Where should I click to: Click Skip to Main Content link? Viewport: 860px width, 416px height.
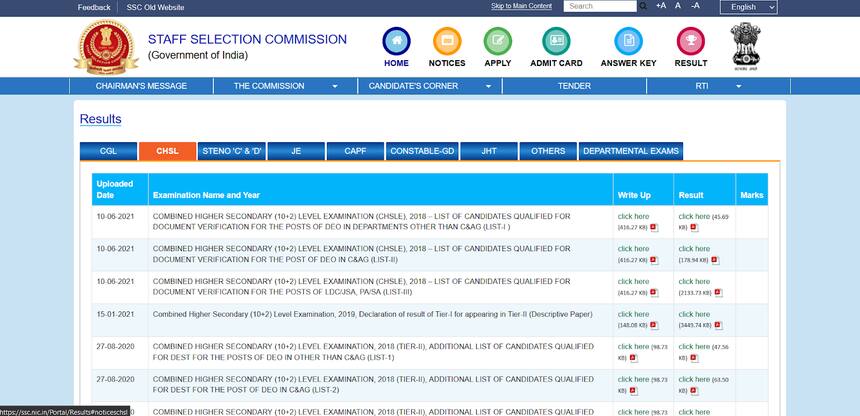point(522,6)
